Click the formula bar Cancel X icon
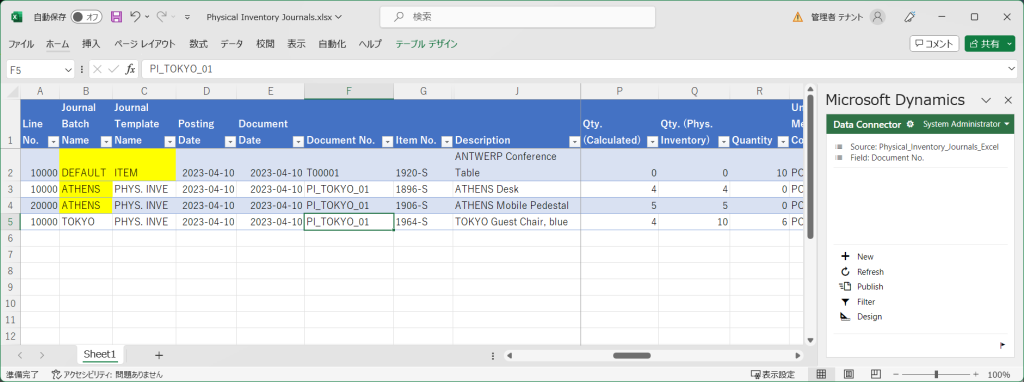 pos(97,69)
